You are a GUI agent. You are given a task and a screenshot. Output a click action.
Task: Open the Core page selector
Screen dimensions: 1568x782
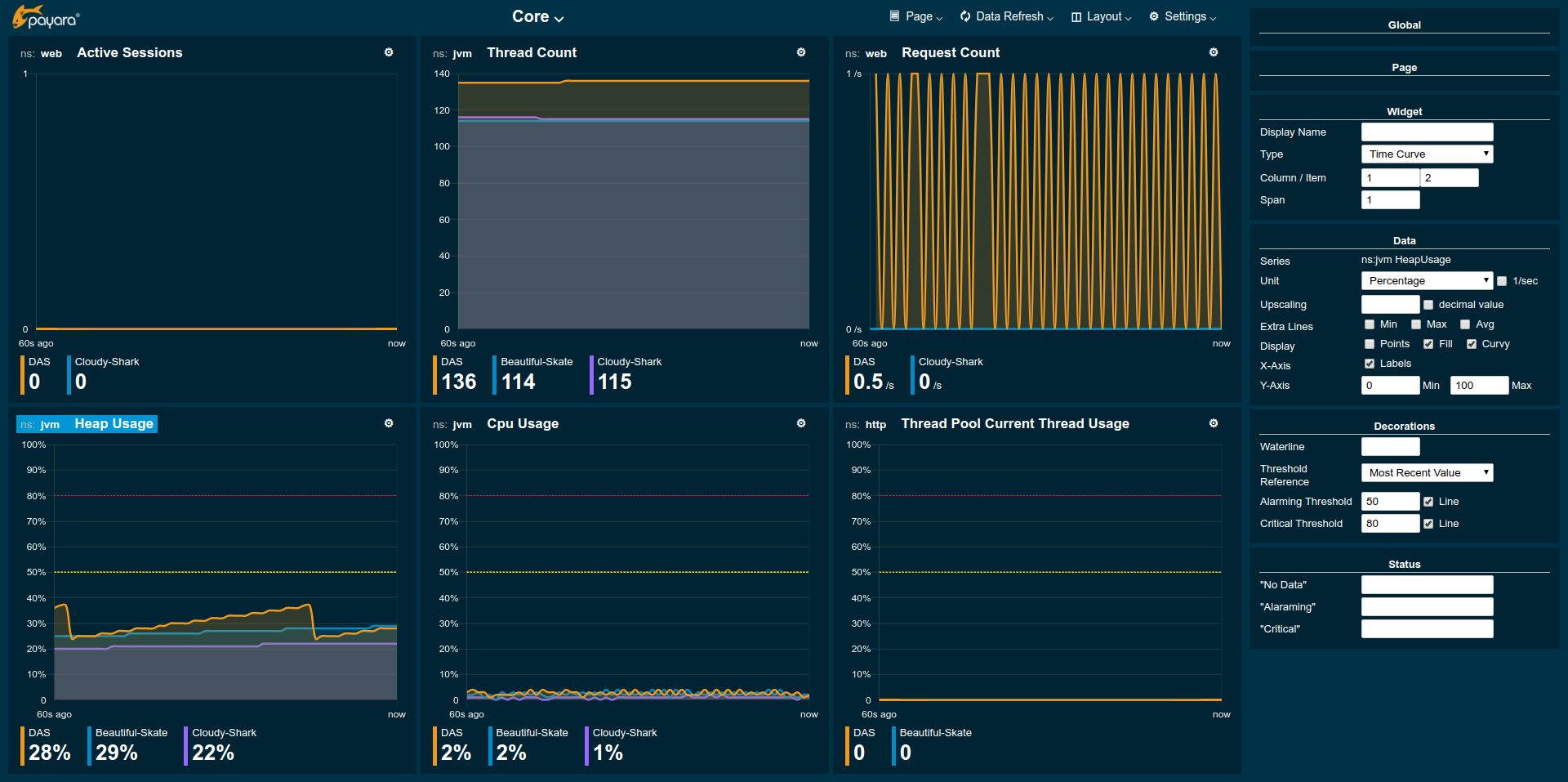pyautogui.click(x=537, y=16)
